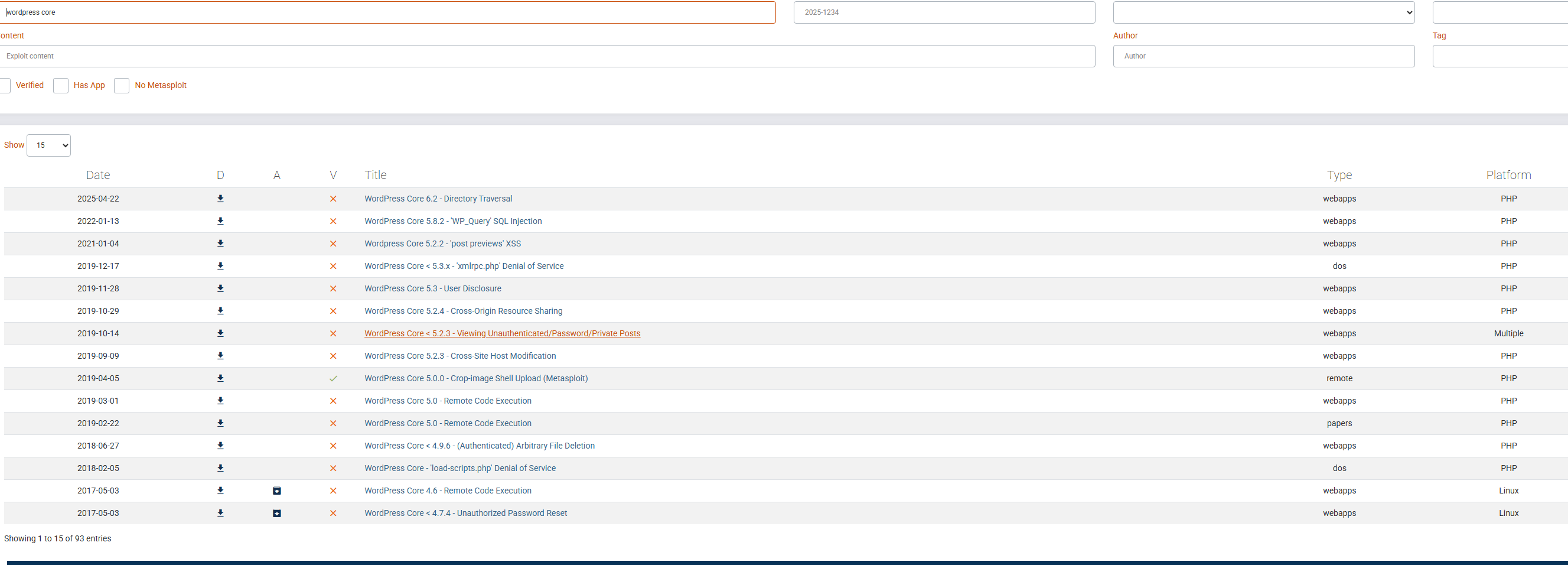Viewport: 1568px width, 565px height.
Task: Download the 2021-01-04 post previews XSS exploit
Action: (220, 243)
